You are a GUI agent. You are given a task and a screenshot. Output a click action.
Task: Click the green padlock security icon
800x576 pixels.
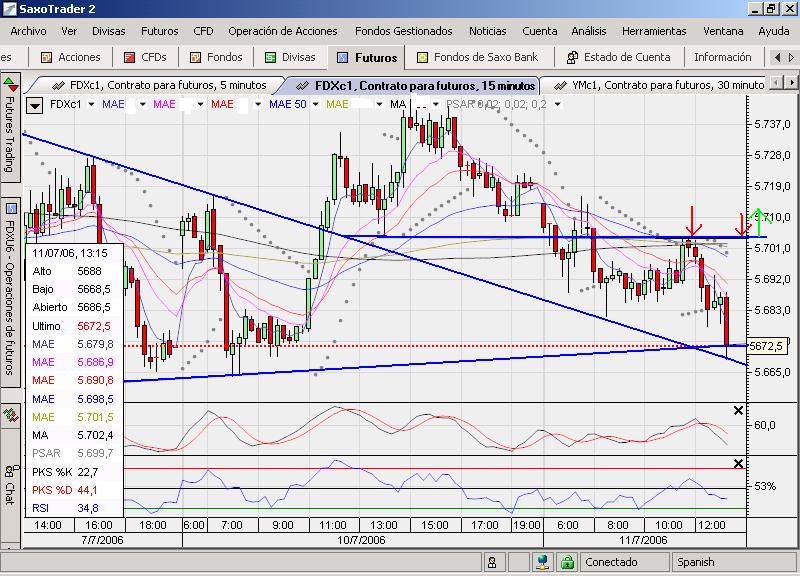(x=567, y=562)
